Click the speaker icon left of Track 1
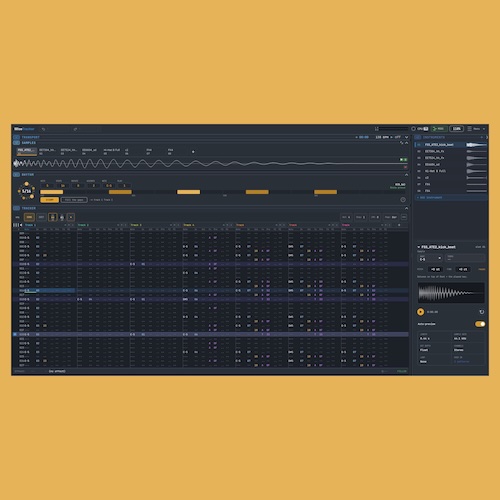This screenshot has width=500, height=500. click(x=21, y=225)
